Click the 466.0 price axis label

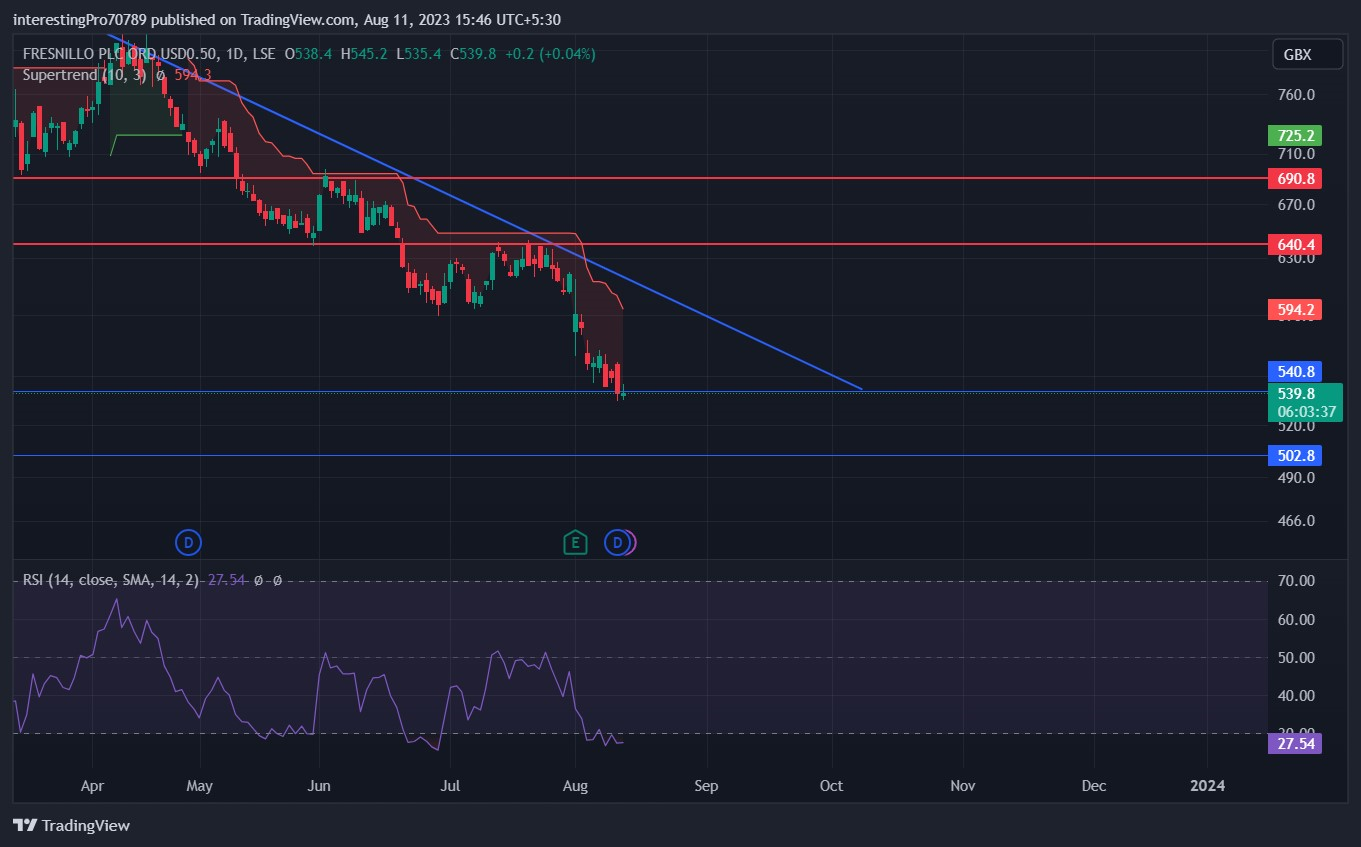(x=1296, y=521)
